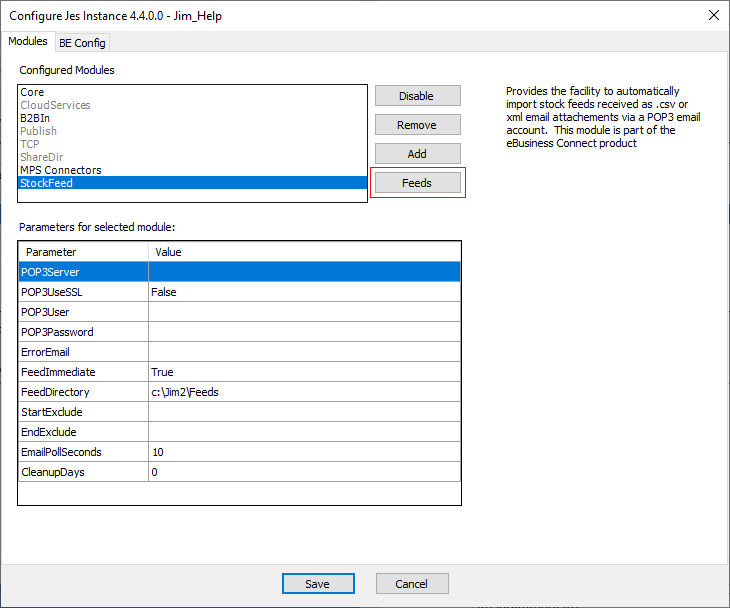Select the Modules tab
The width and height of the screenshot is (730, 608).
pos(28,42)
